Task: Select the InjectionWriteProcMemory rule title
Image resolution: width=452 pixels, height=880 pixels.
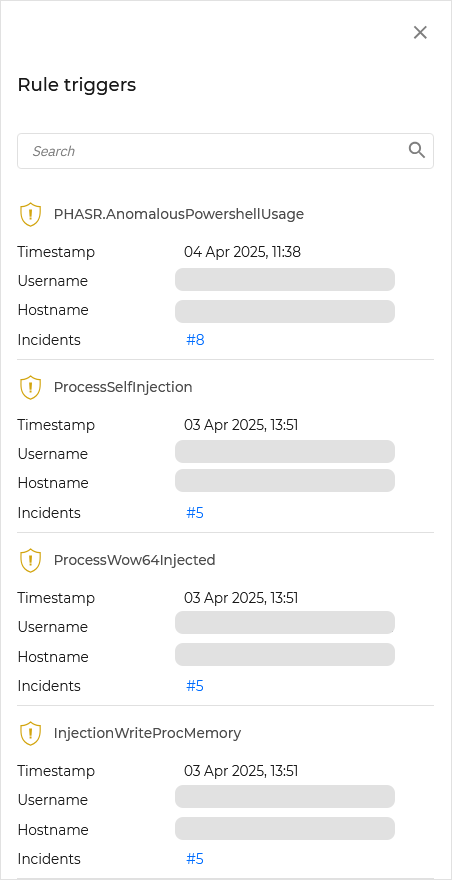Action: [x=147, y=733]
